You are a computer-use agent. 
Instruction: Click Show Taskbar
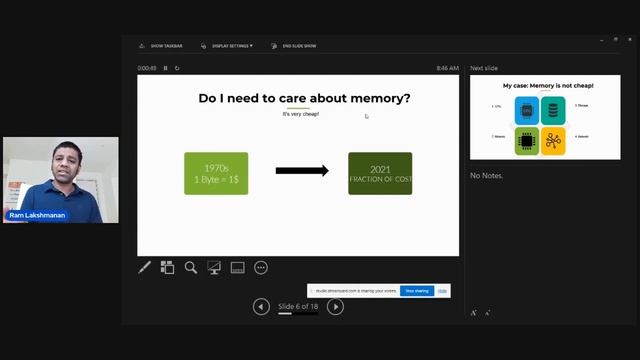161,46
